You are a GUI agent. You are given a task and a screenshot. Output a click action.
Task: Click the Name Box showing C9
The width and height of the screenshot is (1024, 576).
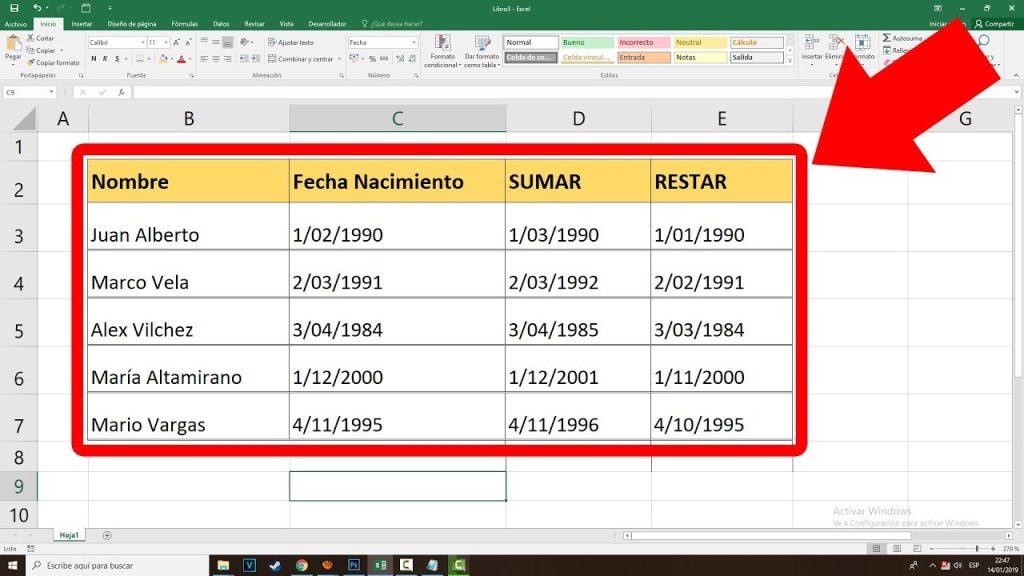tap(28, 90)
